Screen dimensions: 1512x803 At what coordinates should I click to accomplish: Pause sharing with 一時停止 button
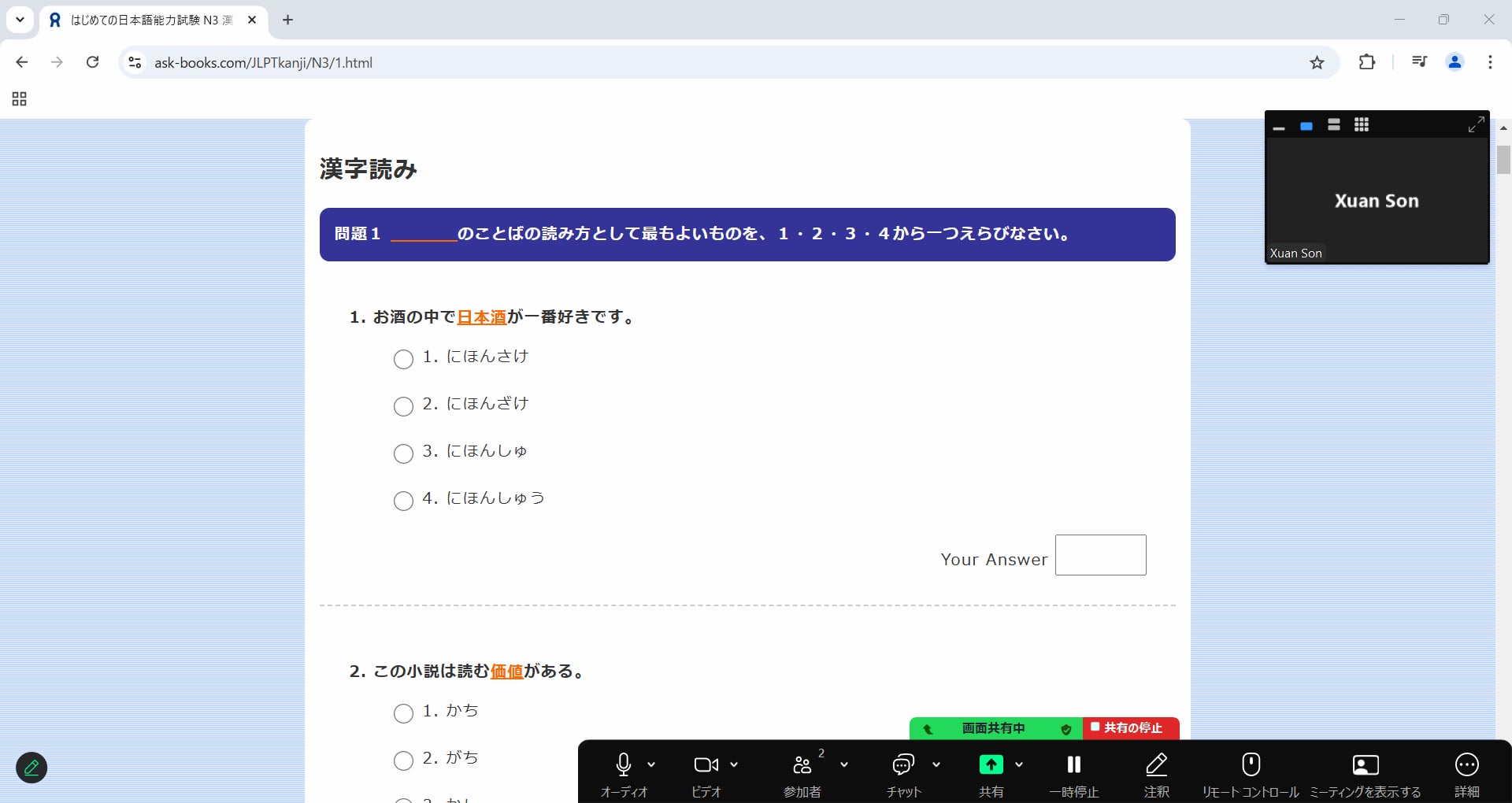[1073, 764]
